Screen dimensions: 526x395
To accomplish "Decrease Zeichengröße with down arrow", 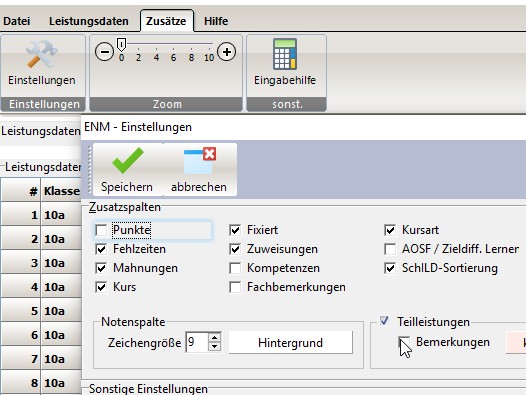I will pyautogui.click(x=214, y=347).
